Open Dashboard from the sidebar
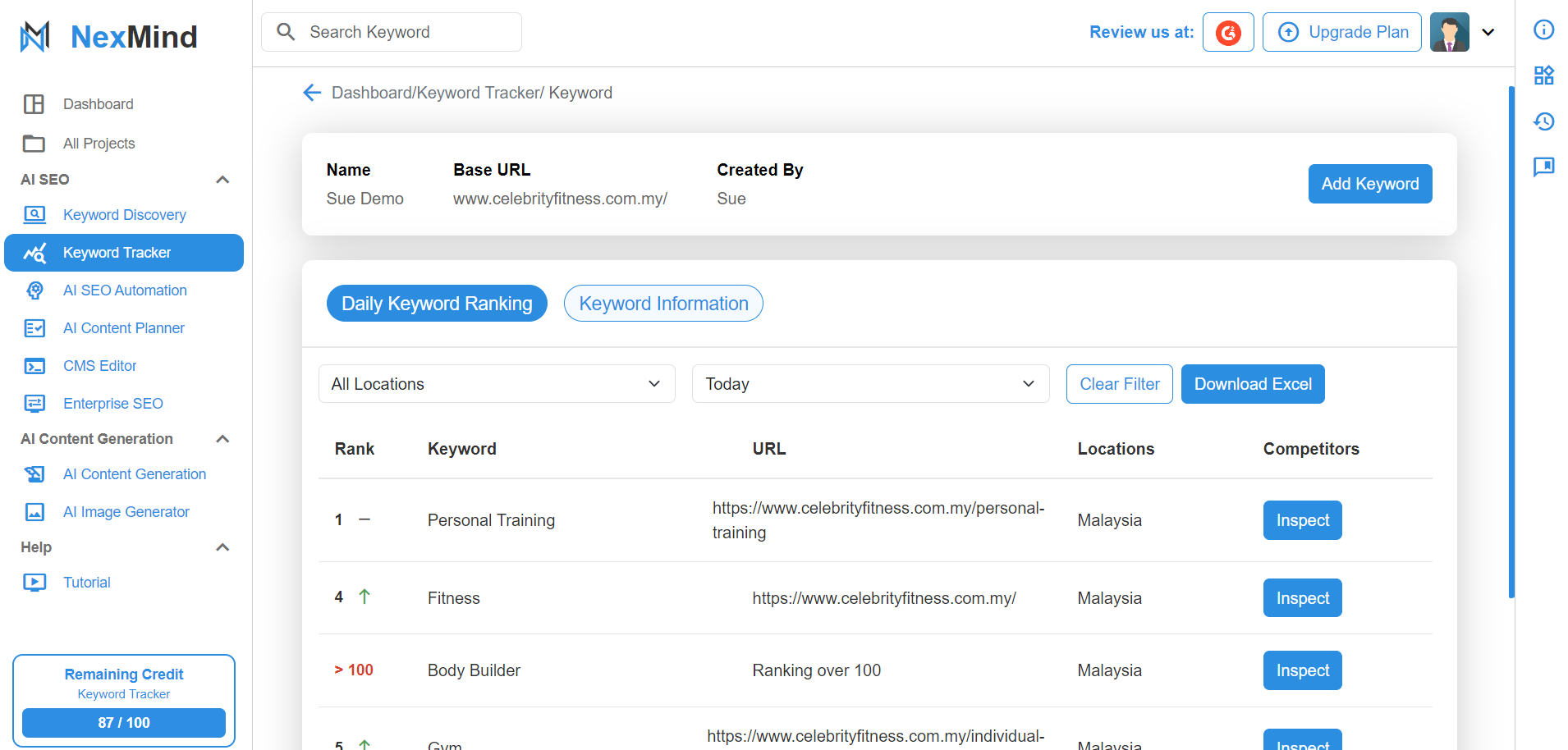The image size is (1568, 750). [99, 104]
